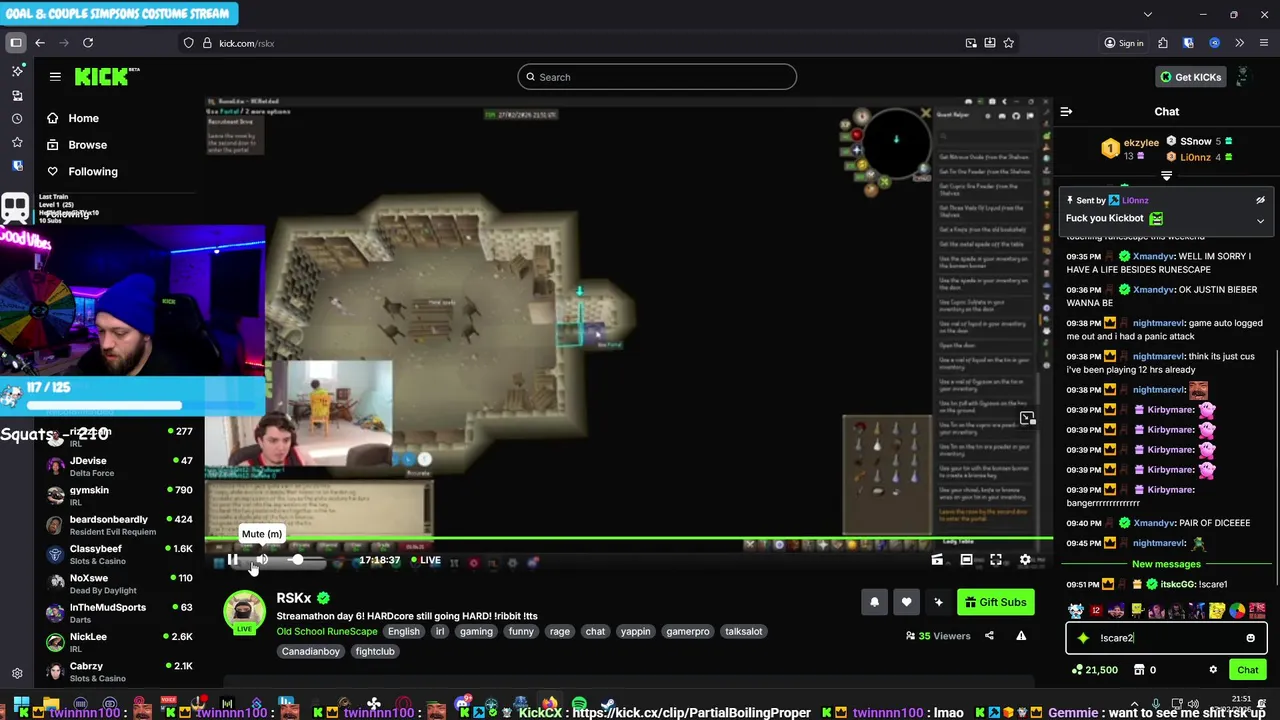Click itskcGG username in chat
The width and height of the screenshot is (1280, 720).
coord(1177,584)
